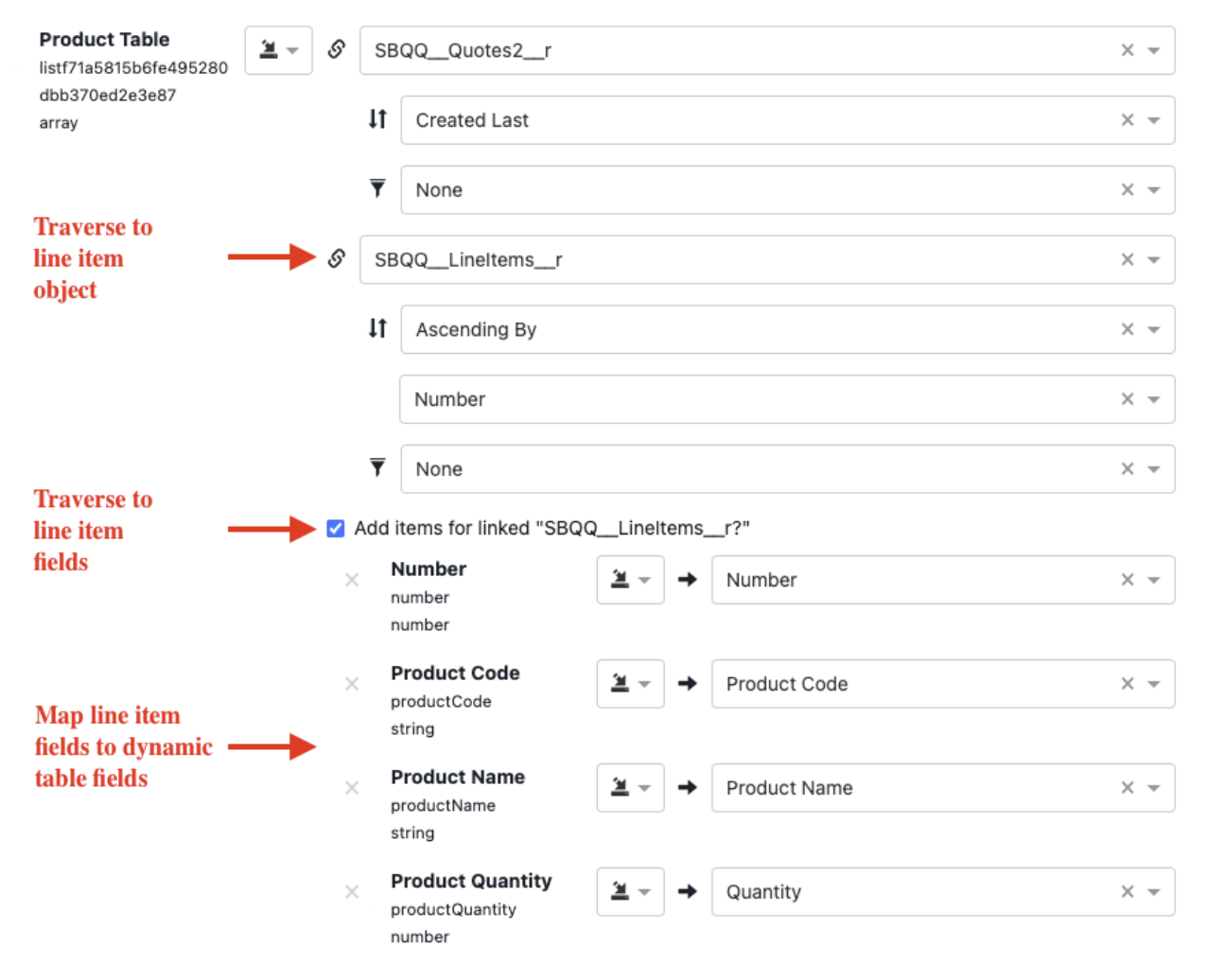
Task: Click filter icon beside first None field
Action: pyautogui.click(x=377, y=189)
